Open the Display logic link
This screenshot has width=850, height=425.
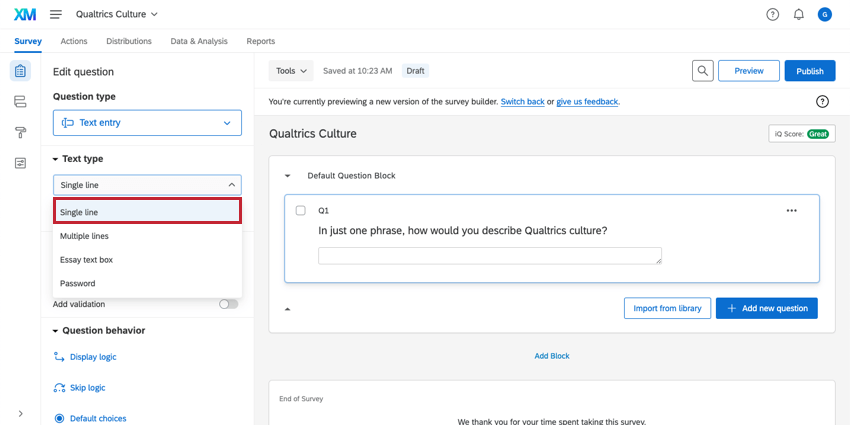click(x=93, y=357)
